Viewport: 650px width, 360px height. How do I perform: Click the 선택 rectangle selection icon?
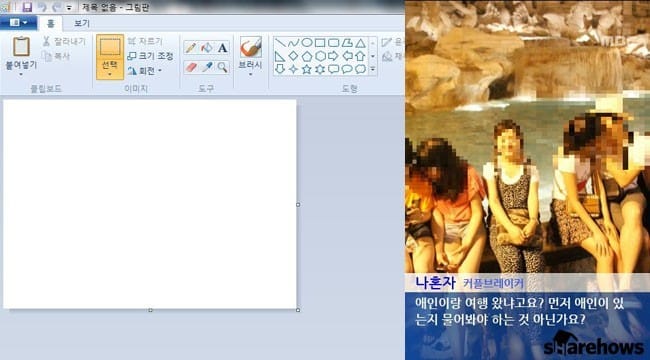[x=110, y=47]
